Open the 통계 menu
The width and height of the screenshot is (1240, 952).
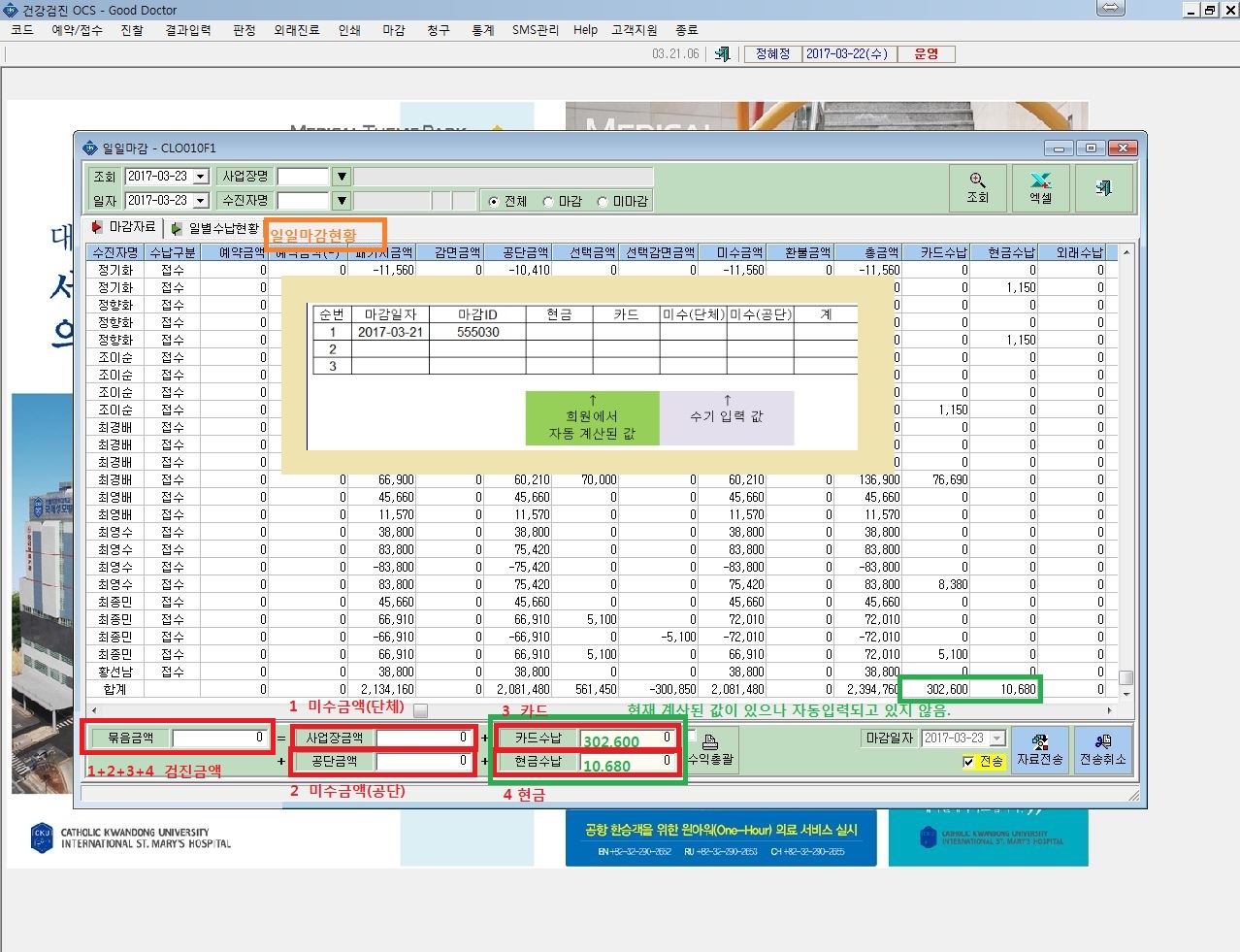click(x=482, y=30)
